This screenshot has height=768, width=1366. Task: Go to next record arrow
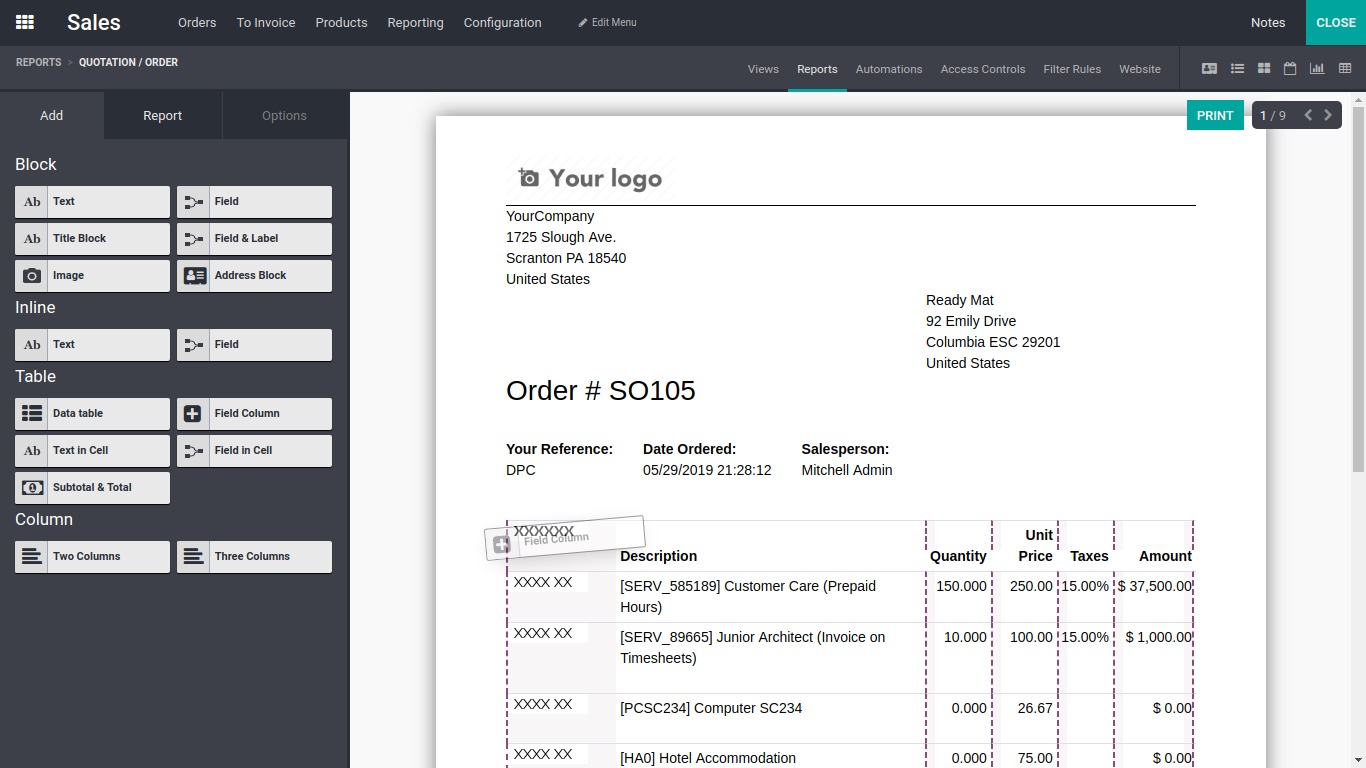(1328, 115)
